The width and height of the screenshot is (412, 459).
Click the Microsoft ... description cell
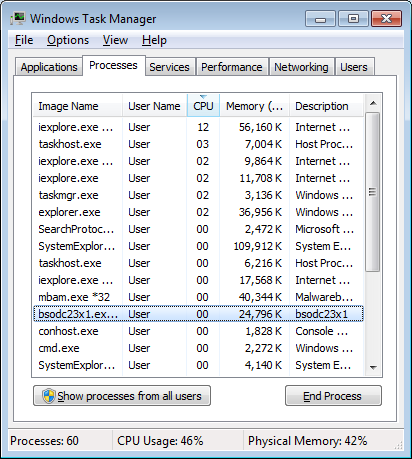click(324, 229)
